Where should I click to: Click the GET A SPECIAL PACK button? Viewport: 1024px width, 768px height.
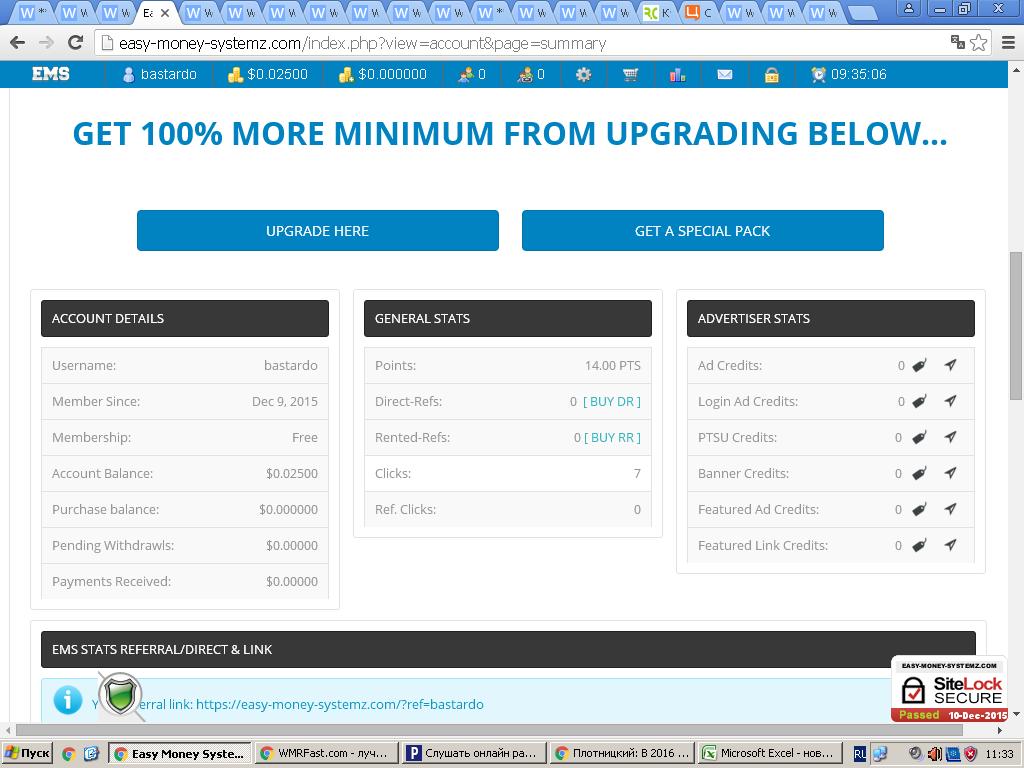point(703,231)
